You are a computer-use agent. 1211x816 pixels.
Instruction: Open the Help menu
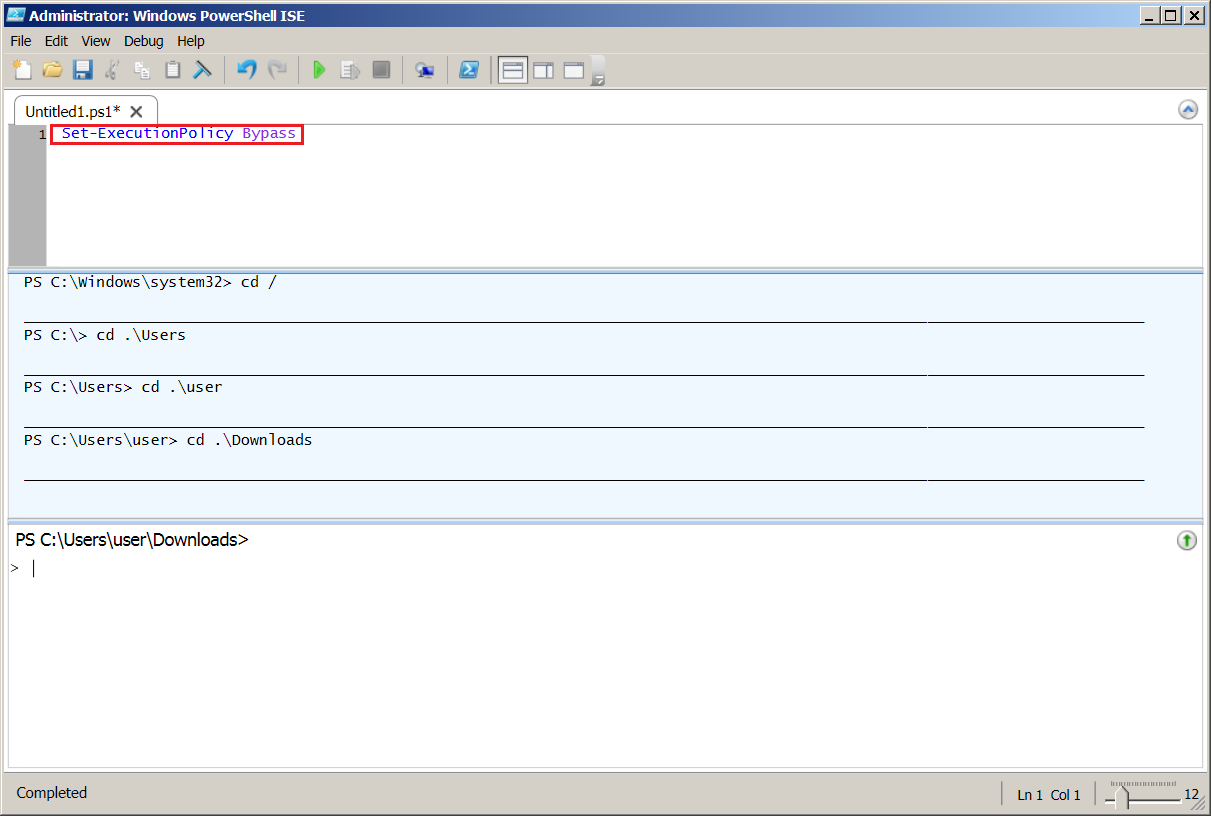coord(191,41)
